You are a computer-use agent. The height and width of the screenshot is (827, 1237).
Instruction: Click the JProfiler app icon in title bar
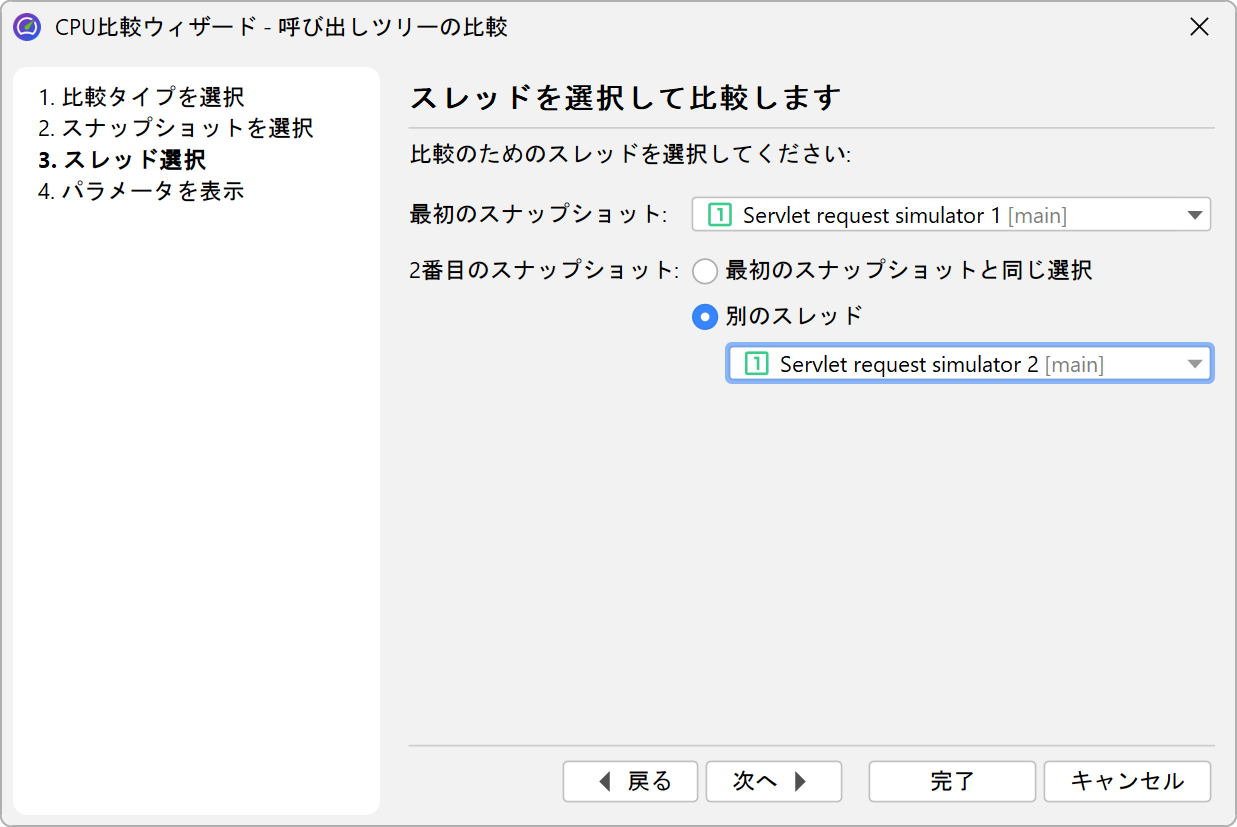pyautogui.click(x=27, y=27)
